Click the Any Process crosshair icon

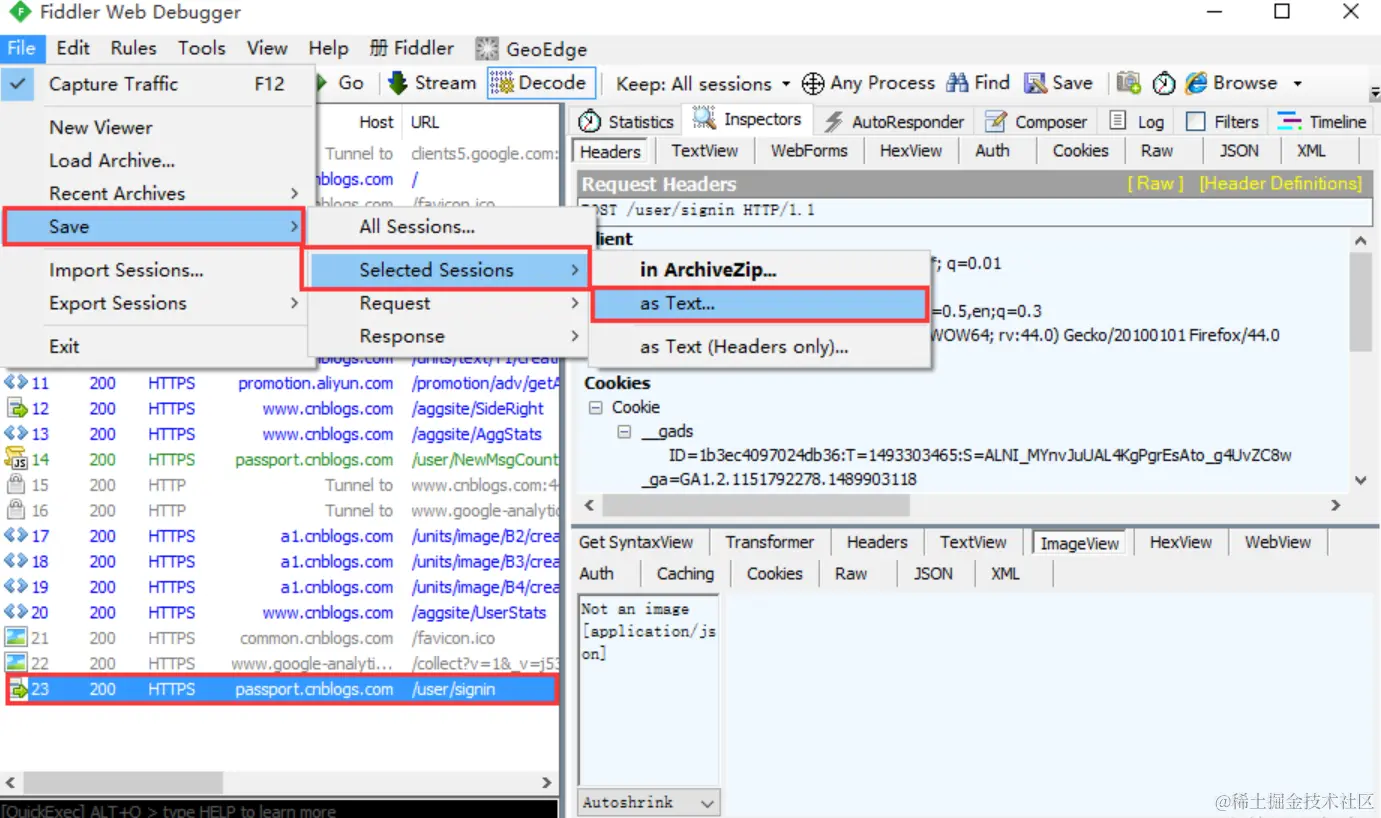[x=813, y=84]
